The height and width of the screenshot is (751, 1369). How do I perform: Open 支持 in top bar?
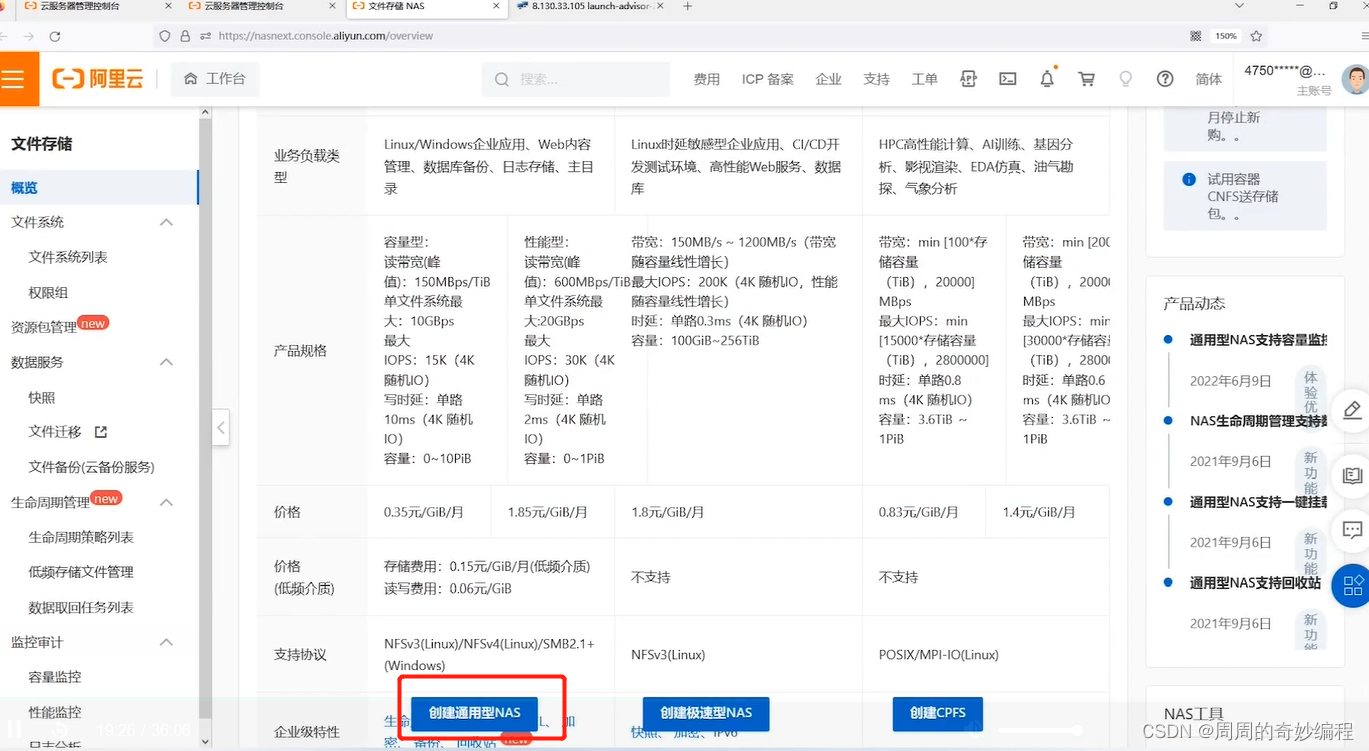[x=876, y=79]
